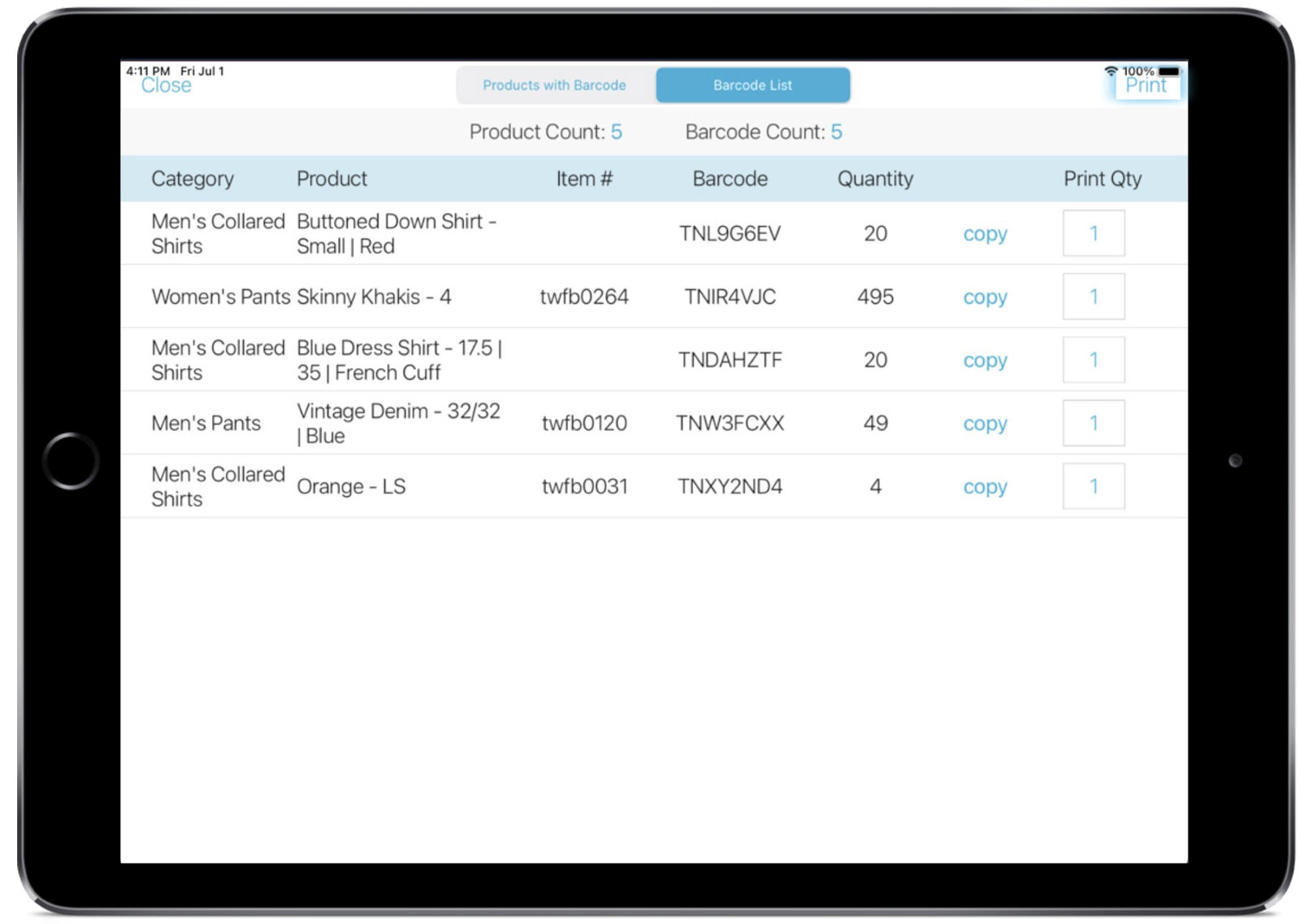Copy the Vintage Denim barcode TNW3FCXX

985,423
